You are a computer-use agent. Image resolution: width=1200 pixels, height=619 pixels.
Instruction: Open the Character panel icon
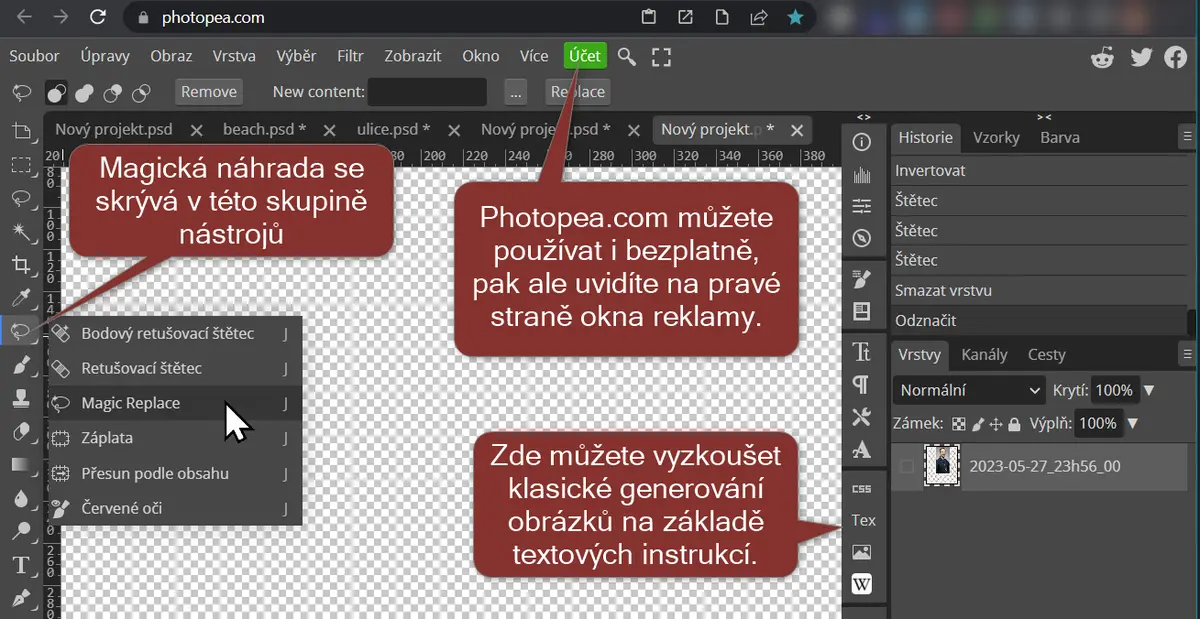pos(862,352)
